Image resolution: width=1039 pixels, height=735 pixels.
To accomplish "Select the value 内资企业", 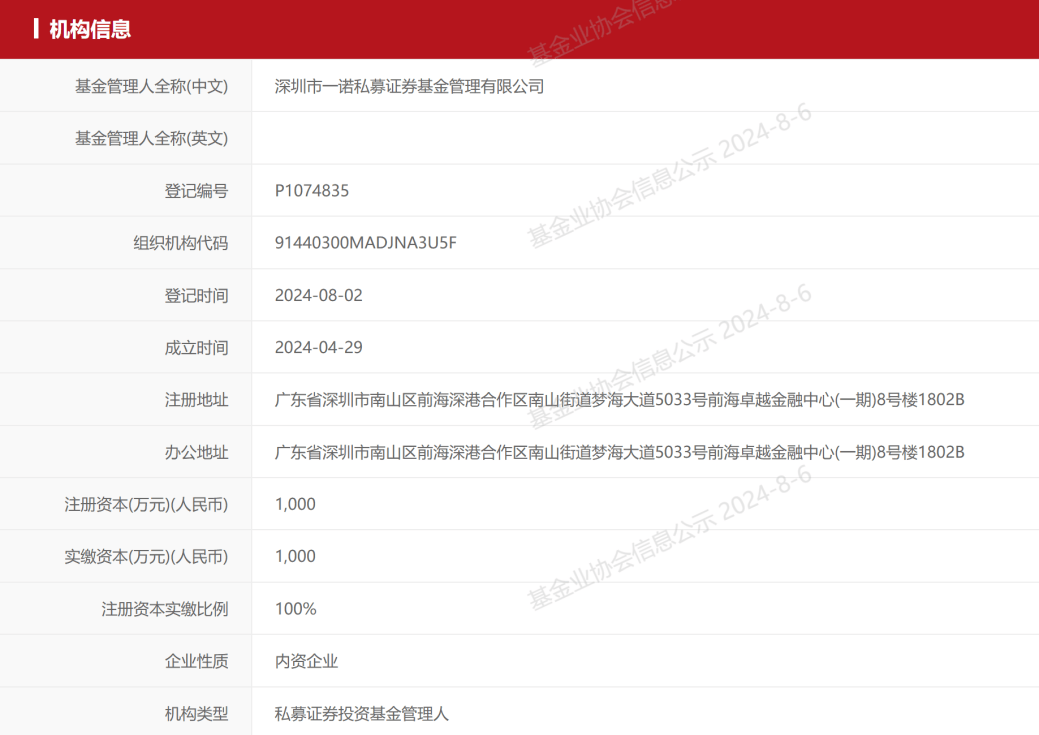I will click(x=306, y=661).
